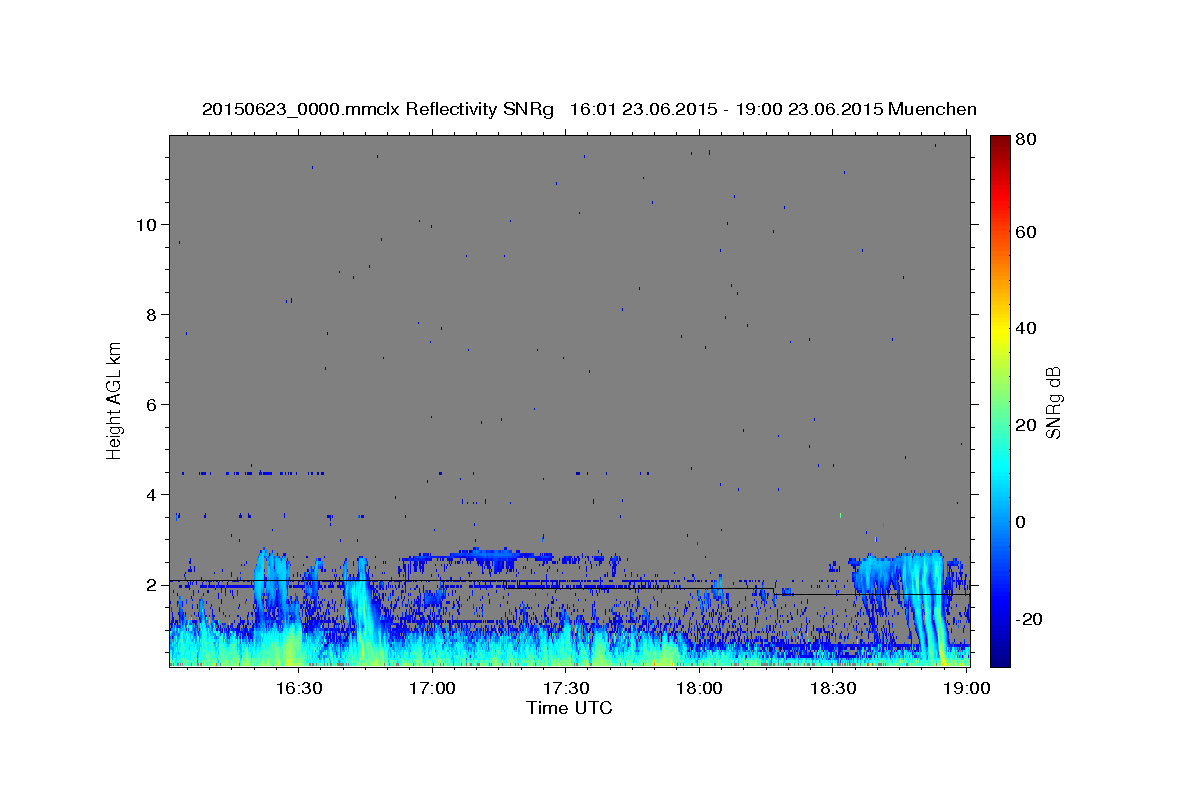Click the "Height AGL km" axis label
The image size is (1200, 800).
pos(115,400)
